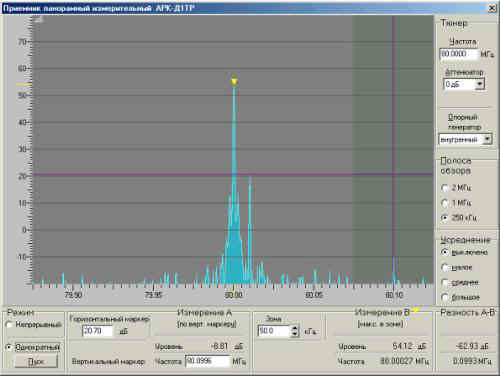Open the attenuator dropdown

point(479,84)
